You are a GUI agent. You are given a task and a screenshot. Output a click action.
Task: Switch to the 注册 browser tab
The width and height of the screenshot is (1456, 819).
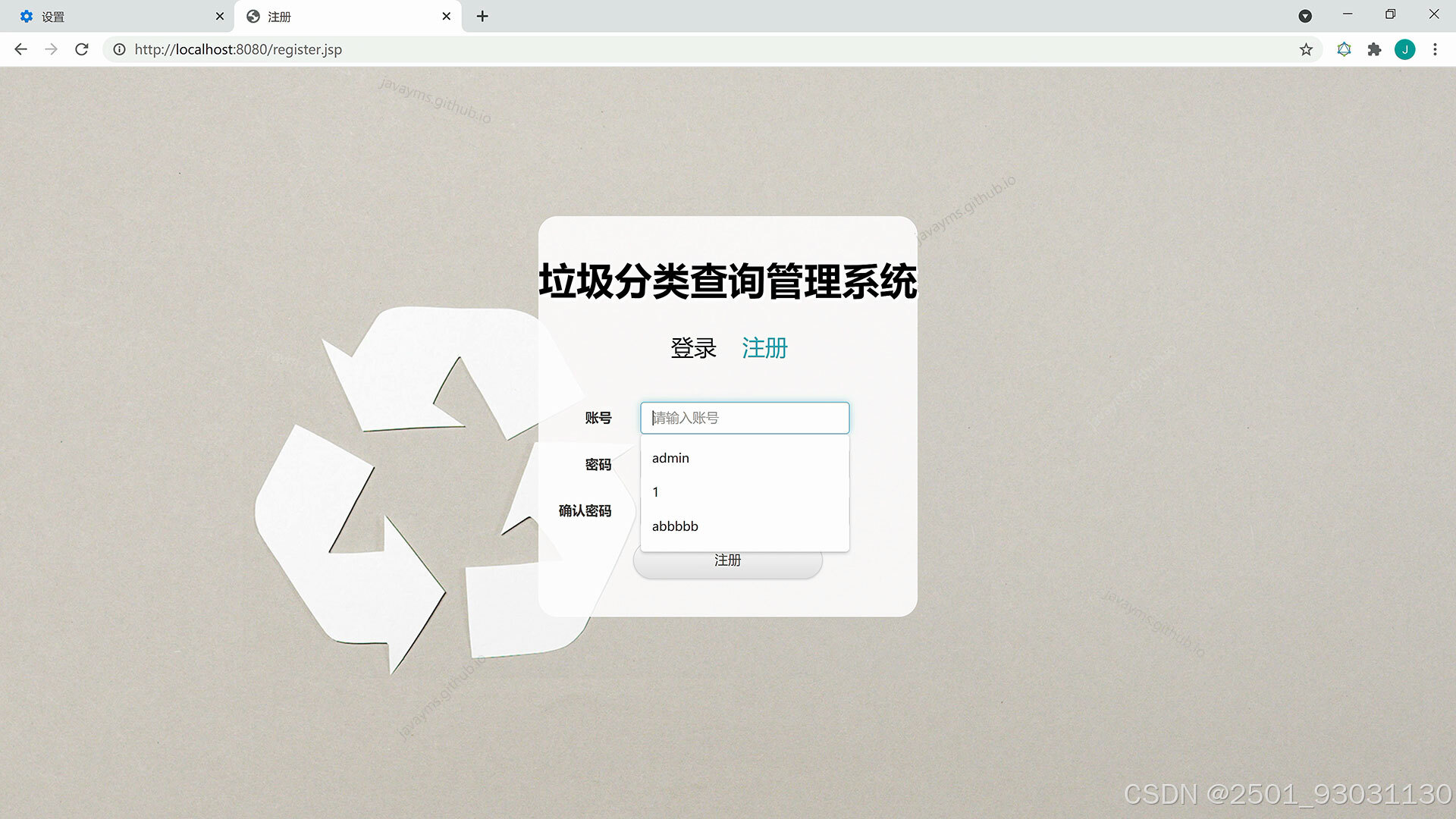pyautogui.click(x=347, y=17)
